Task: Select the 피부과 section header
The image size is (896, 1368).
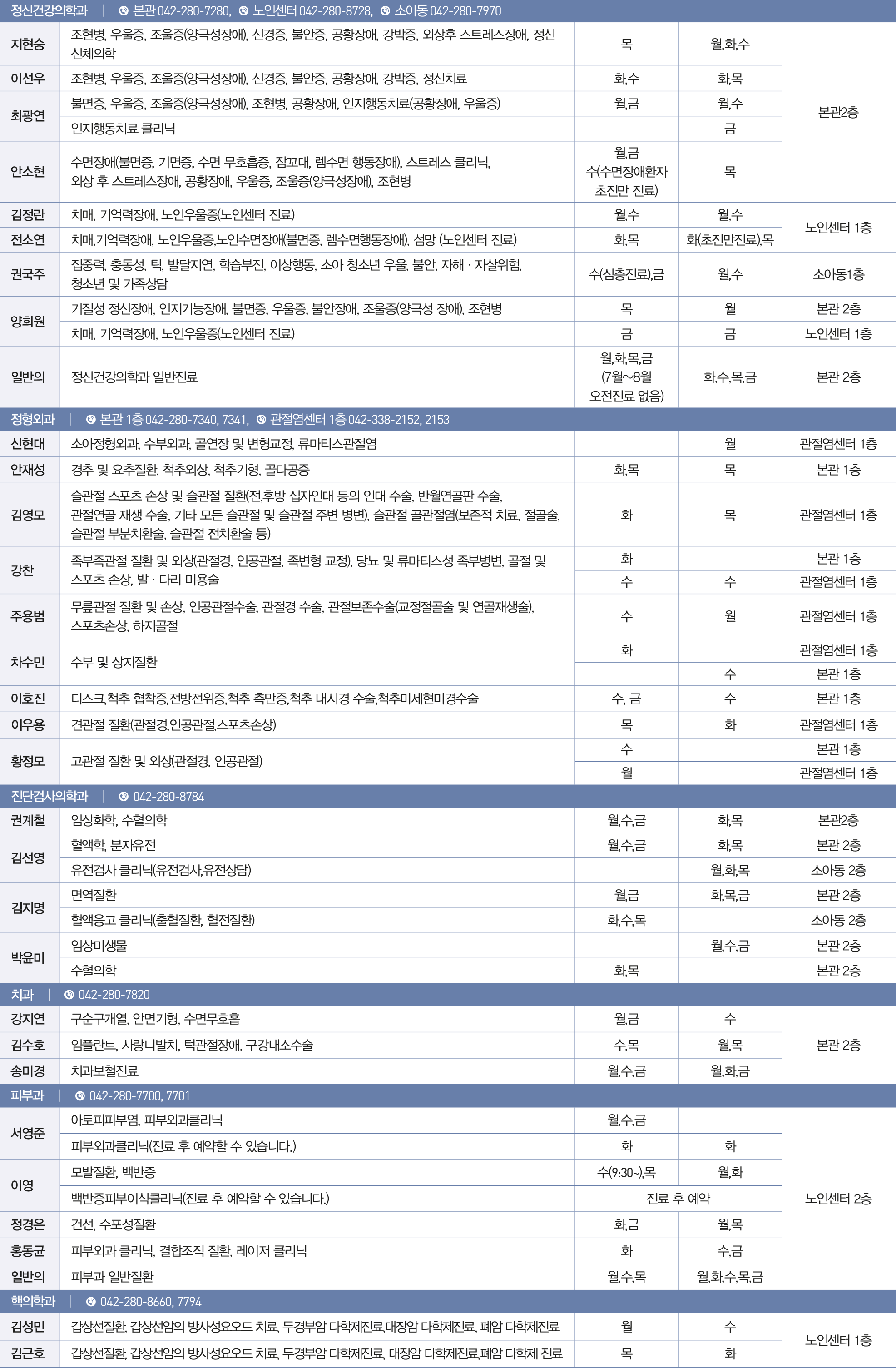Action: pos(448,1096)
